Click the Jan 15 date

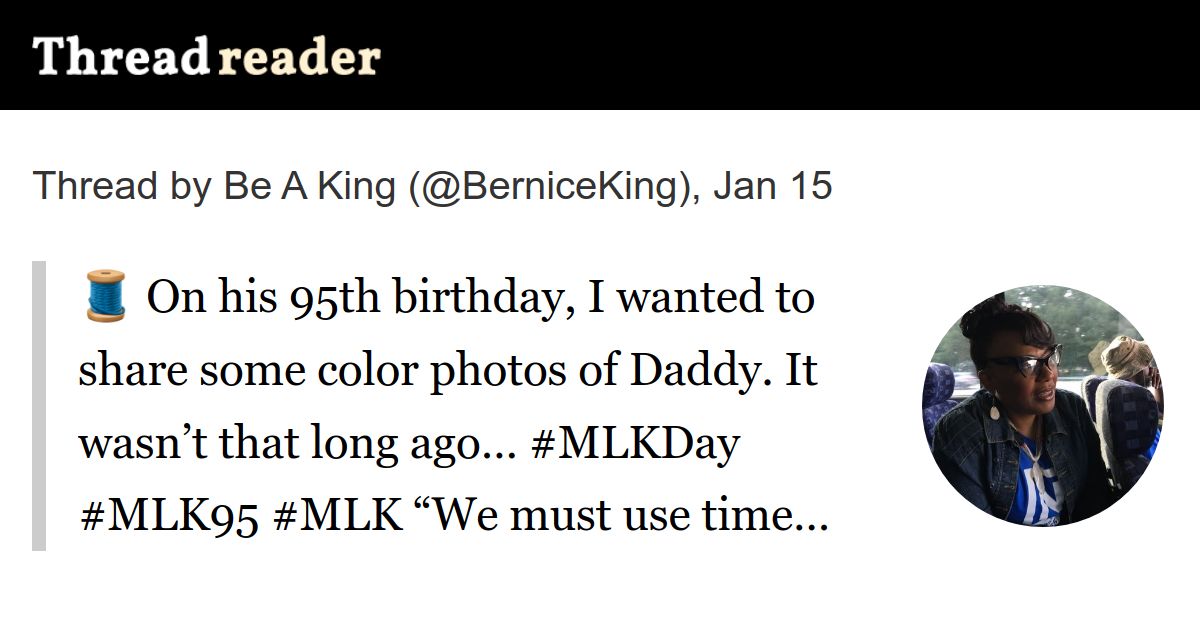pos(772,186)
